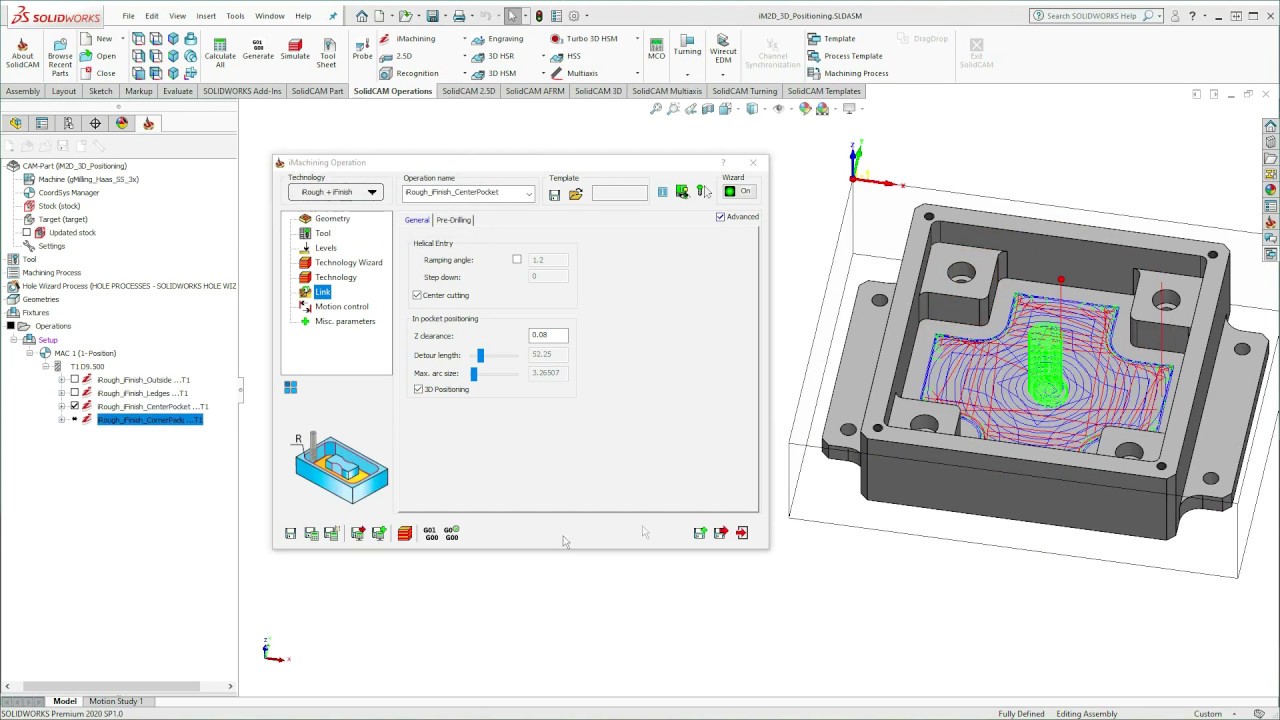Select Motion control in the dialog tree
Image resolution: width=1280 pixels, height=720 pixels.
tap(341, 306)
